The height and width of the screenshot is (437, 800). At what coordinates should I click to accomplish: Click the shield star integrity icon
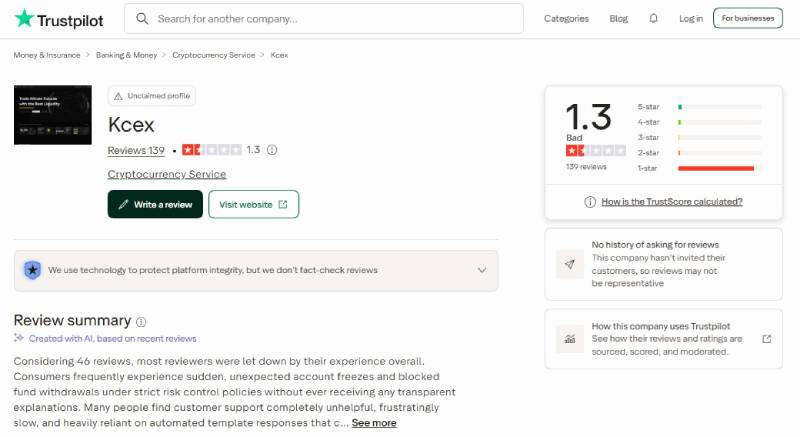point(33,270)
